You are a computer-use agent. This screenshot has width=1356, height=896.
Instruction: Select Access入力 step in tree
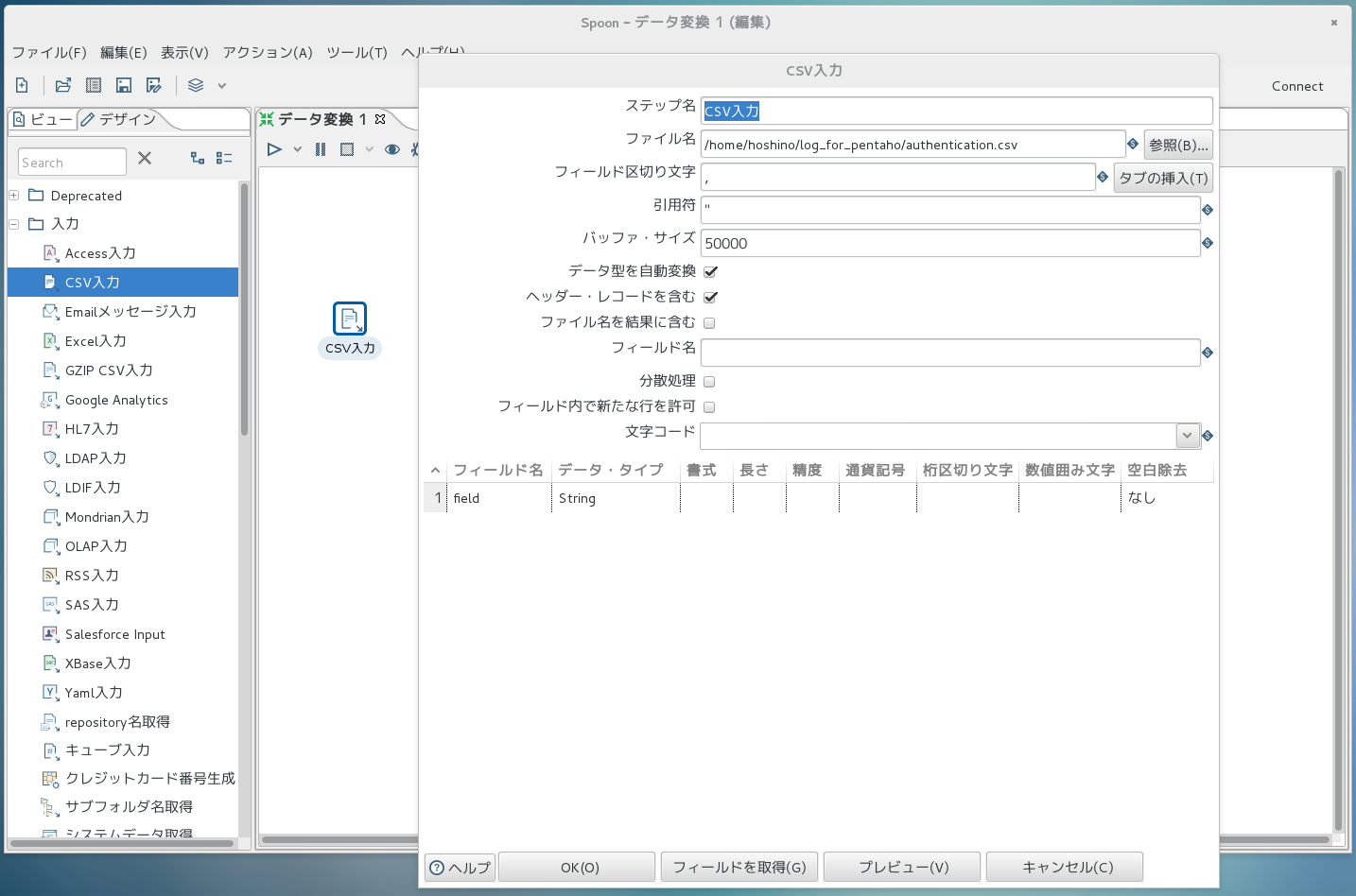tap(100, 253)
